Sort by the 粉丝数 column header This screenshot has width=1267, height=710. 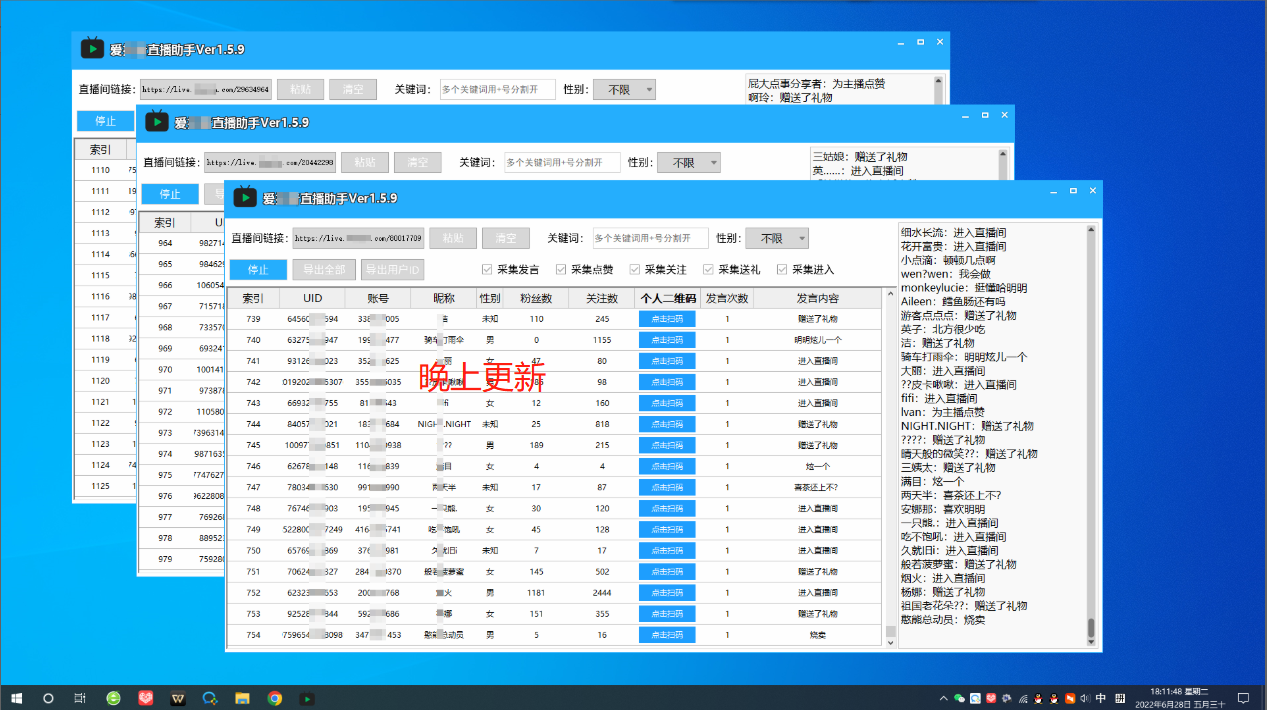pyautogui.click(x=536, y=298)
